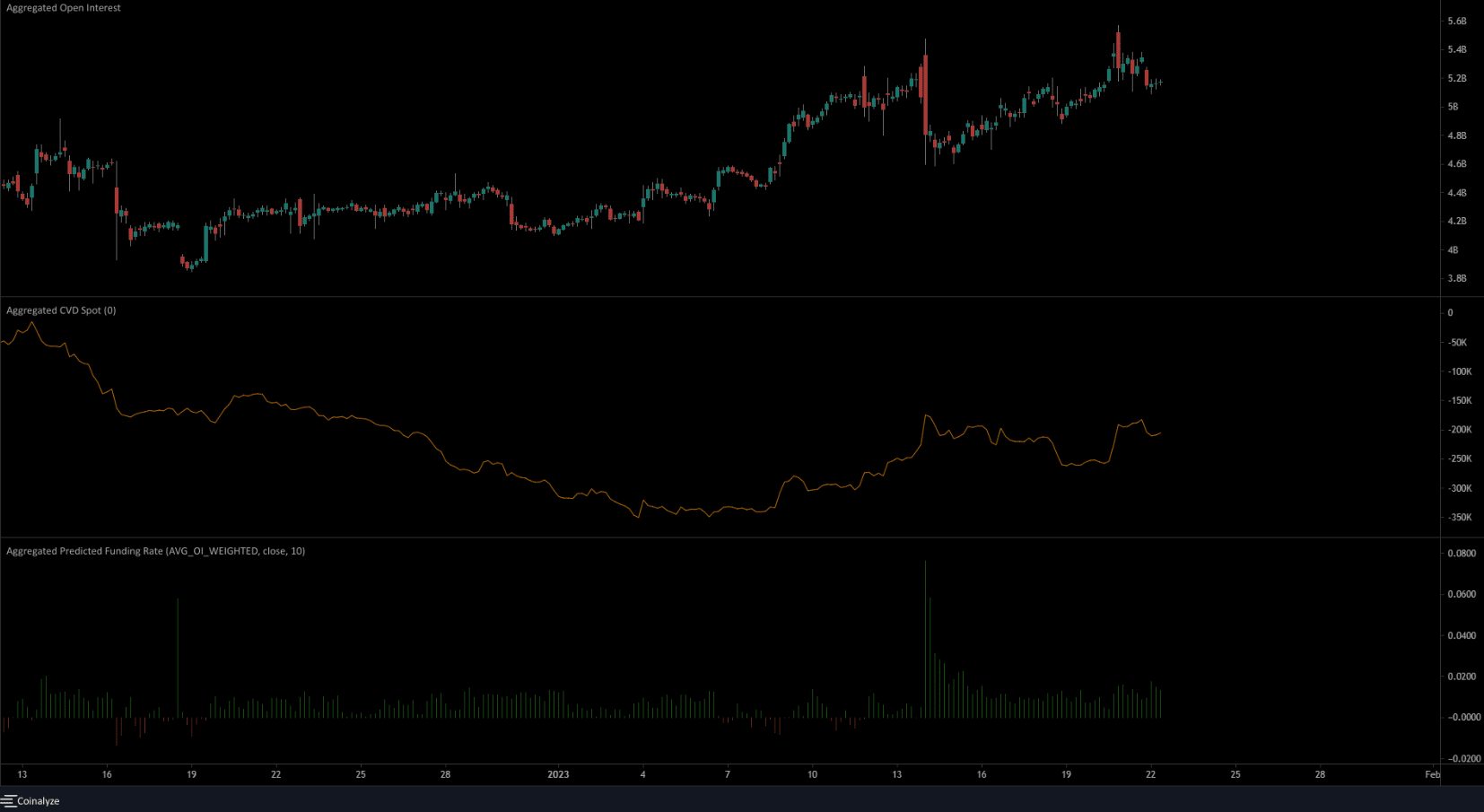Click the -350K value on CVD axis
1484x812 pixels.
1459,518
